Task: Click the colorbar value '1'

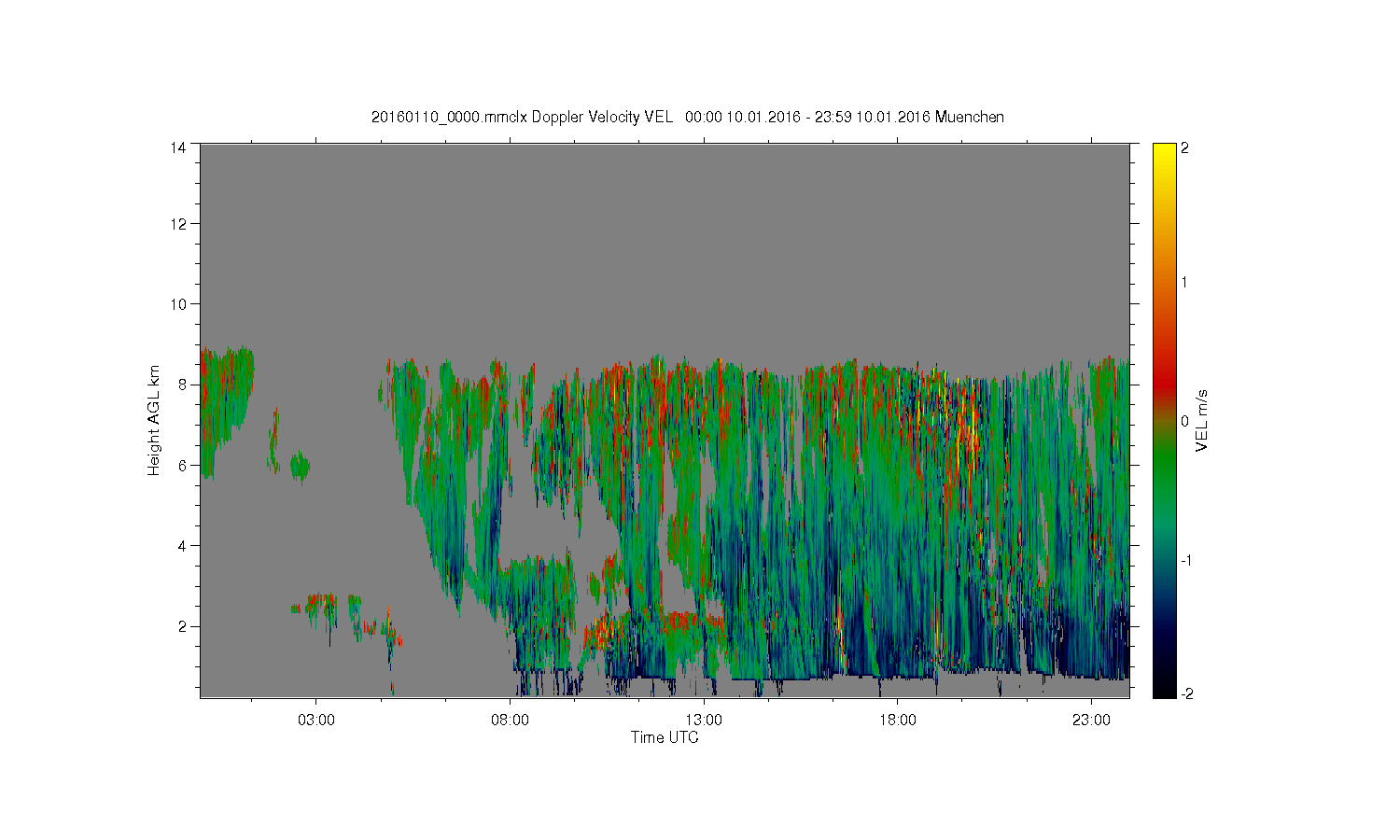Action: (x=1185, y=282)
